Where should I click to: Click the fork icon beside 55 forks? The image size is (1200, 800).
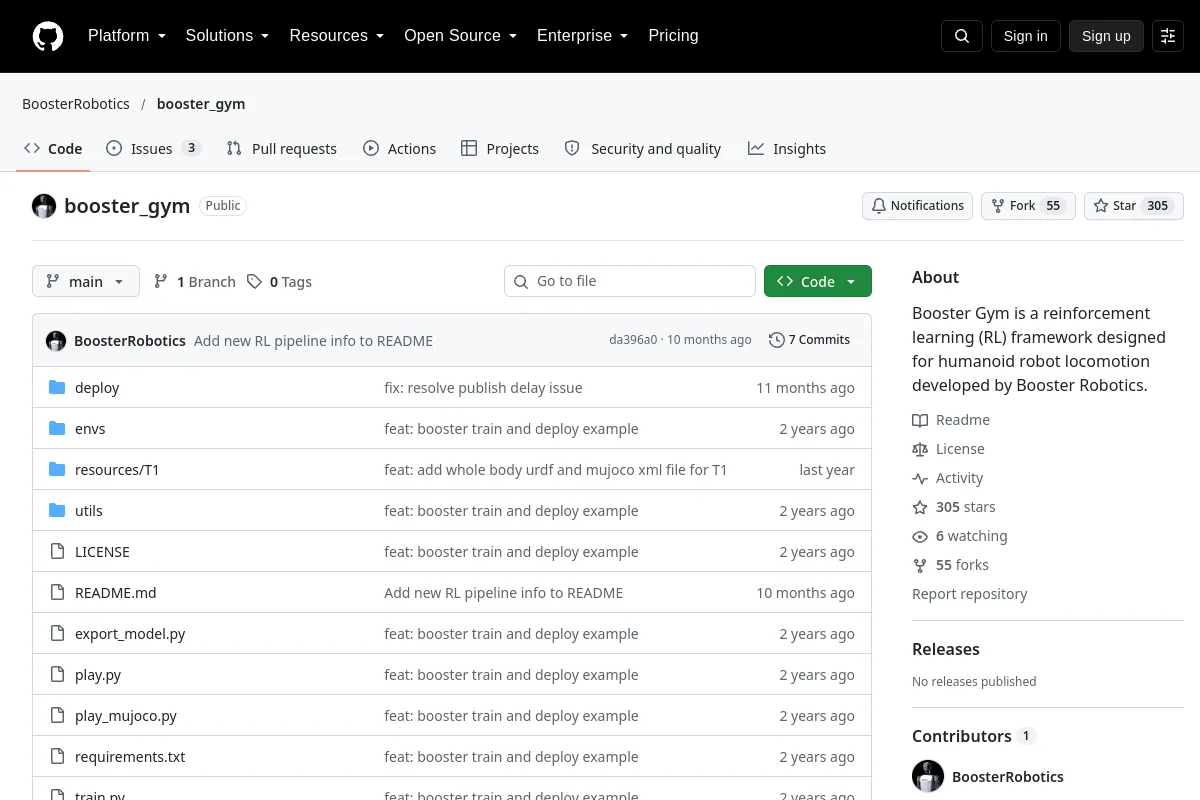tap(920, 565)
